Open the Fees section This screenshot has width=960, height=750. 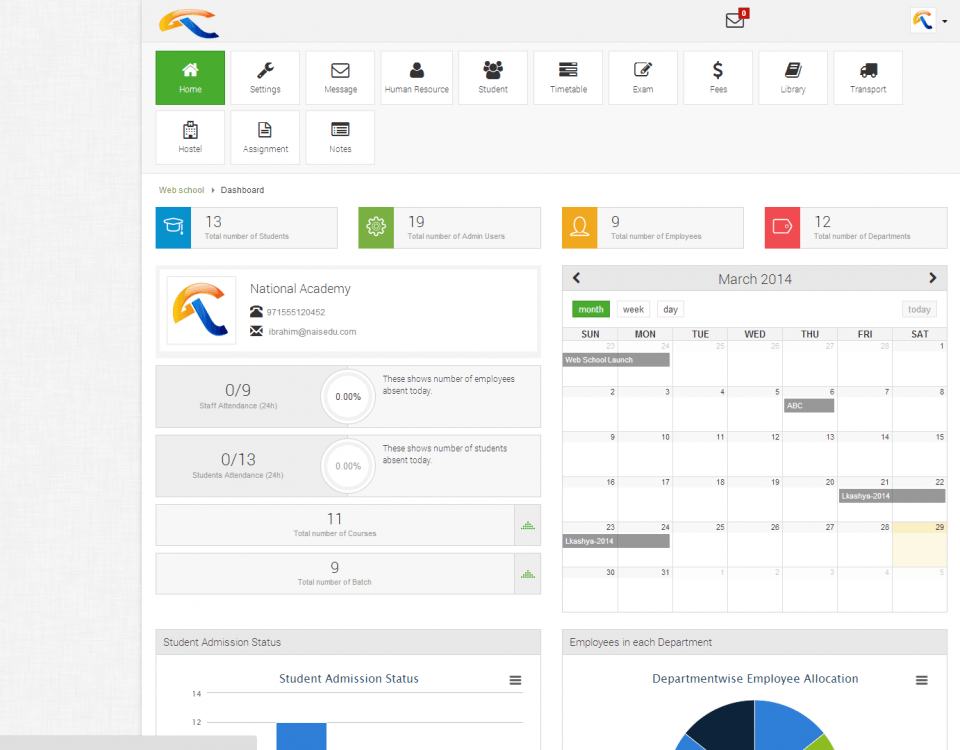(x=717, y=77)
